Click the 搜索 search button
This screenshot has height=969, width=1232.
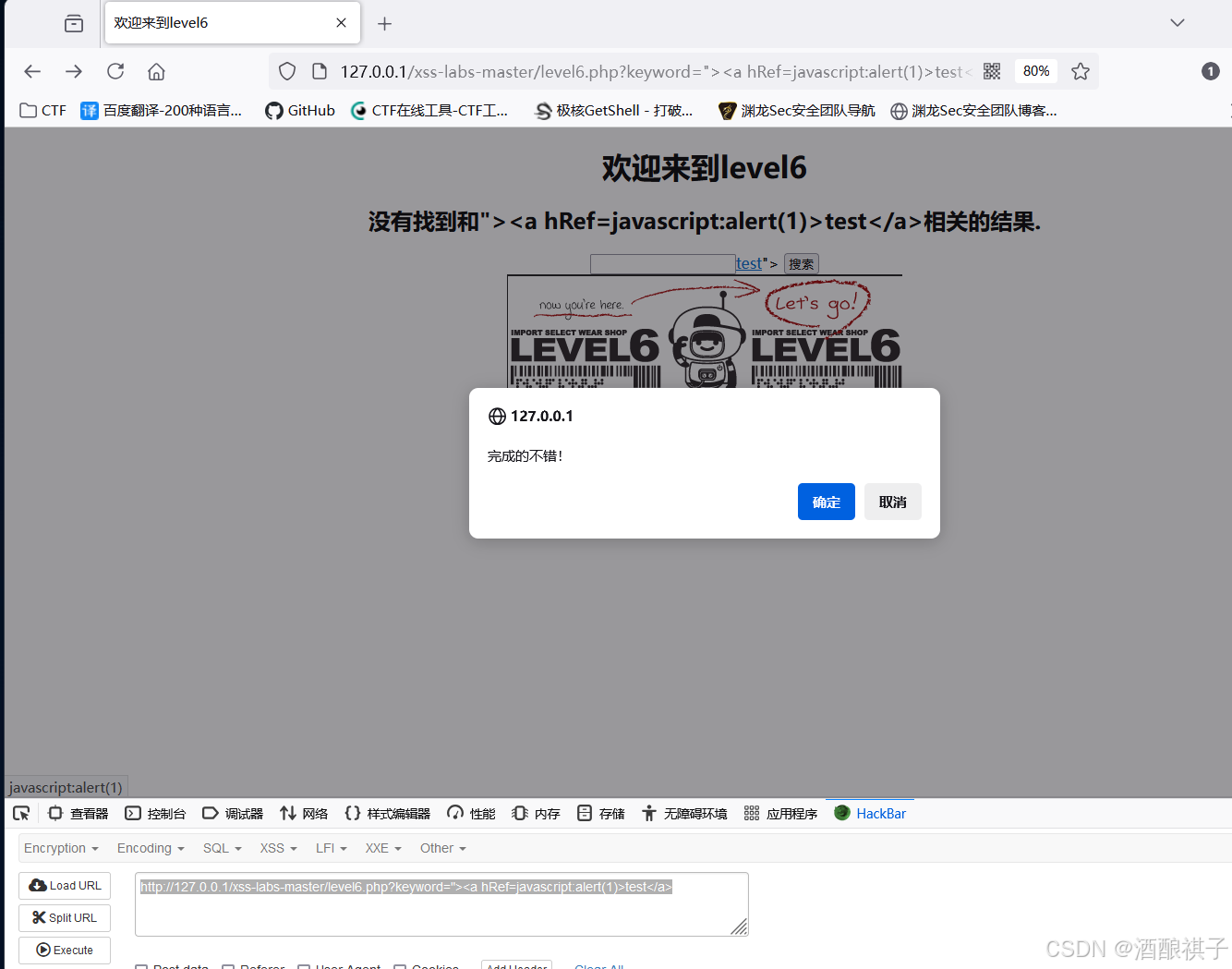point(802,264)
